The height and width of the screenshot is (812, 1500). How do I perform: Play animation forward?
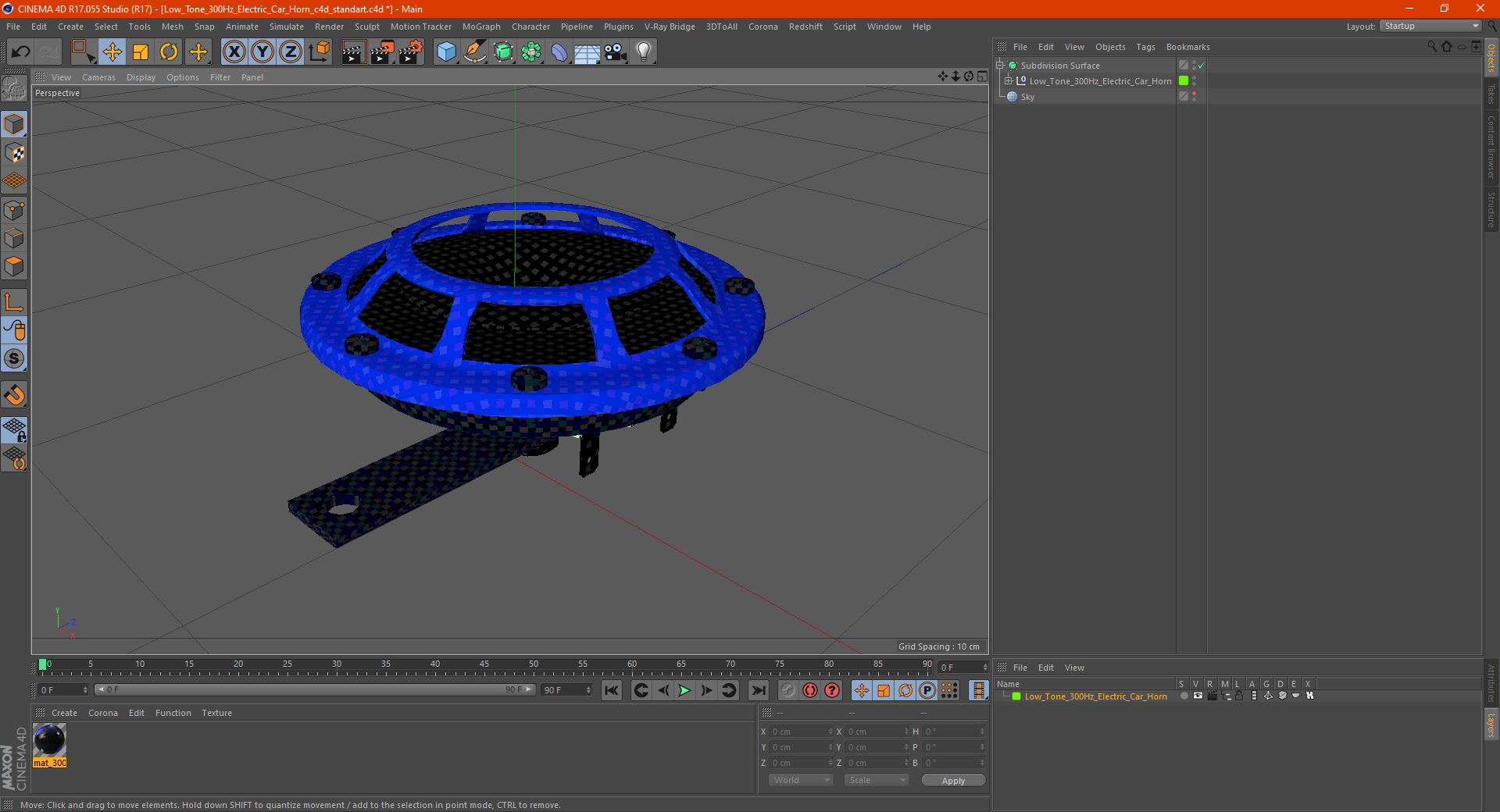pos(684,690)
